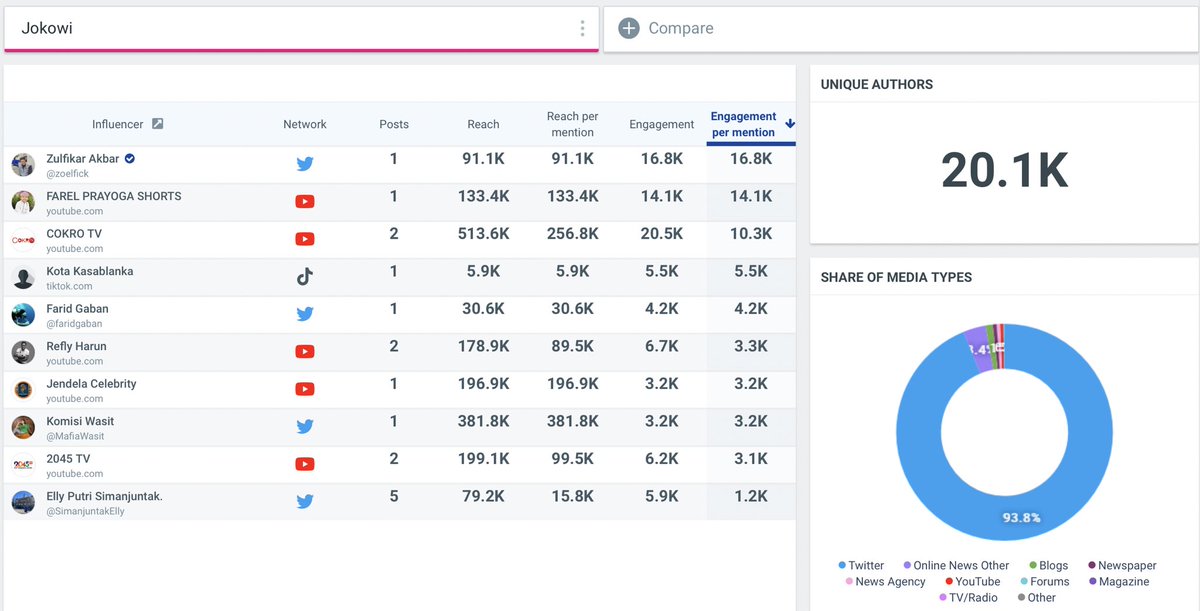Toggle Newspaper legend entry
This screenshot has height=611, width=1200.
click(x=1122, y=565)
